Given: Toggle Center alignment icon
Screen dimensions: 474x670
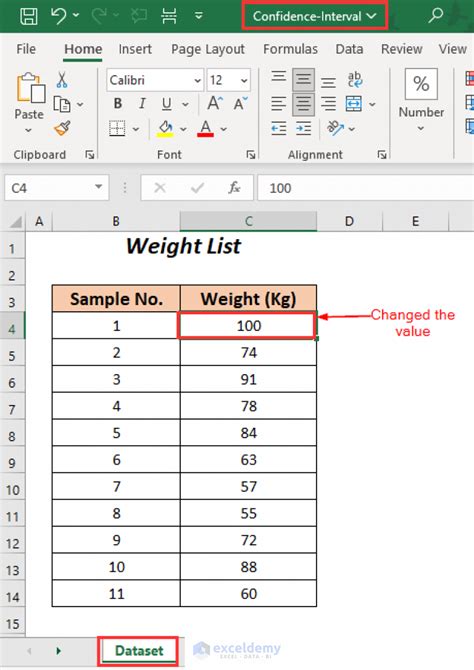Looking at the screenshot, I should click(x=303, y=104).
